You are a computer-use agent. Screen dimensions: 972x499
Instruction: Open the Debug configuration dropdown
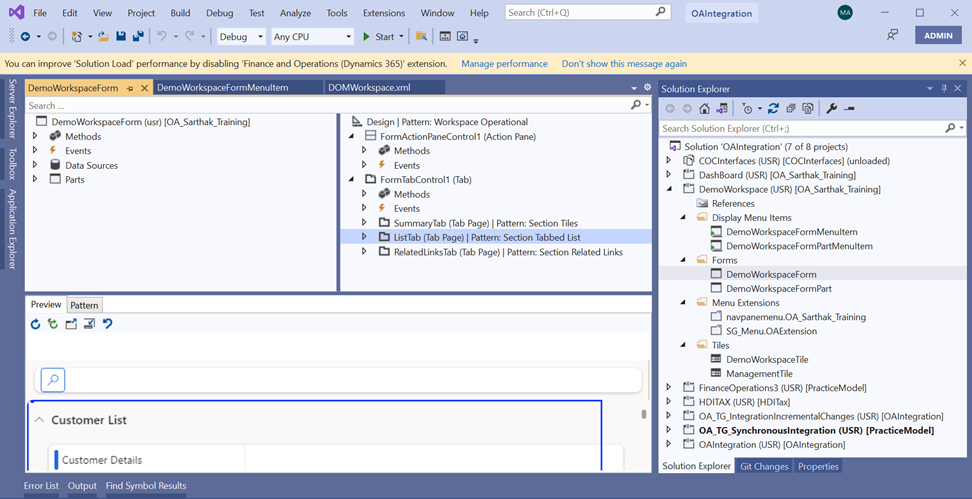point(242,37)
